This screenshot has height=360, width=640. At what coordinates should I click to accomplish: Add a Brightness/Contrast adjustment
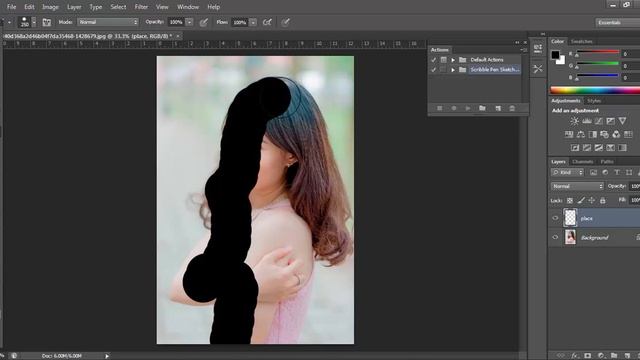[x=574, y=121]
